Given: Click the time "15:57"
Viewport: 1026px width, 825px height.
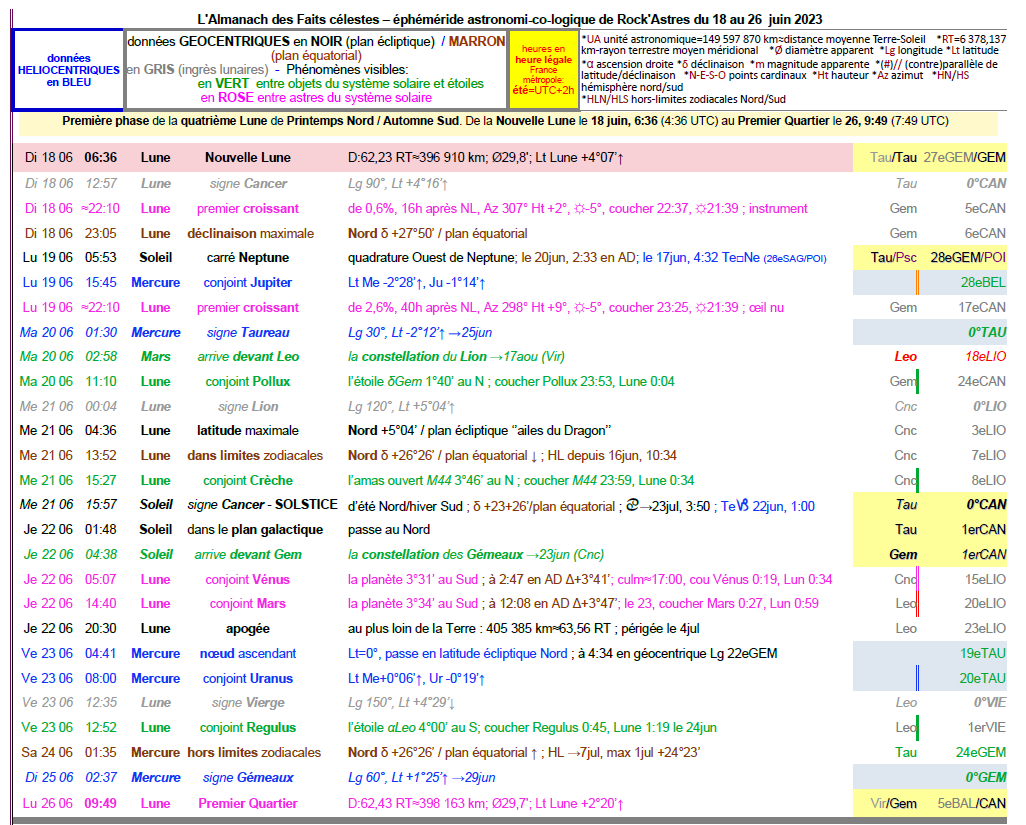Looking at the screenshot, I should pyautogui.click(x=101, y=504).
